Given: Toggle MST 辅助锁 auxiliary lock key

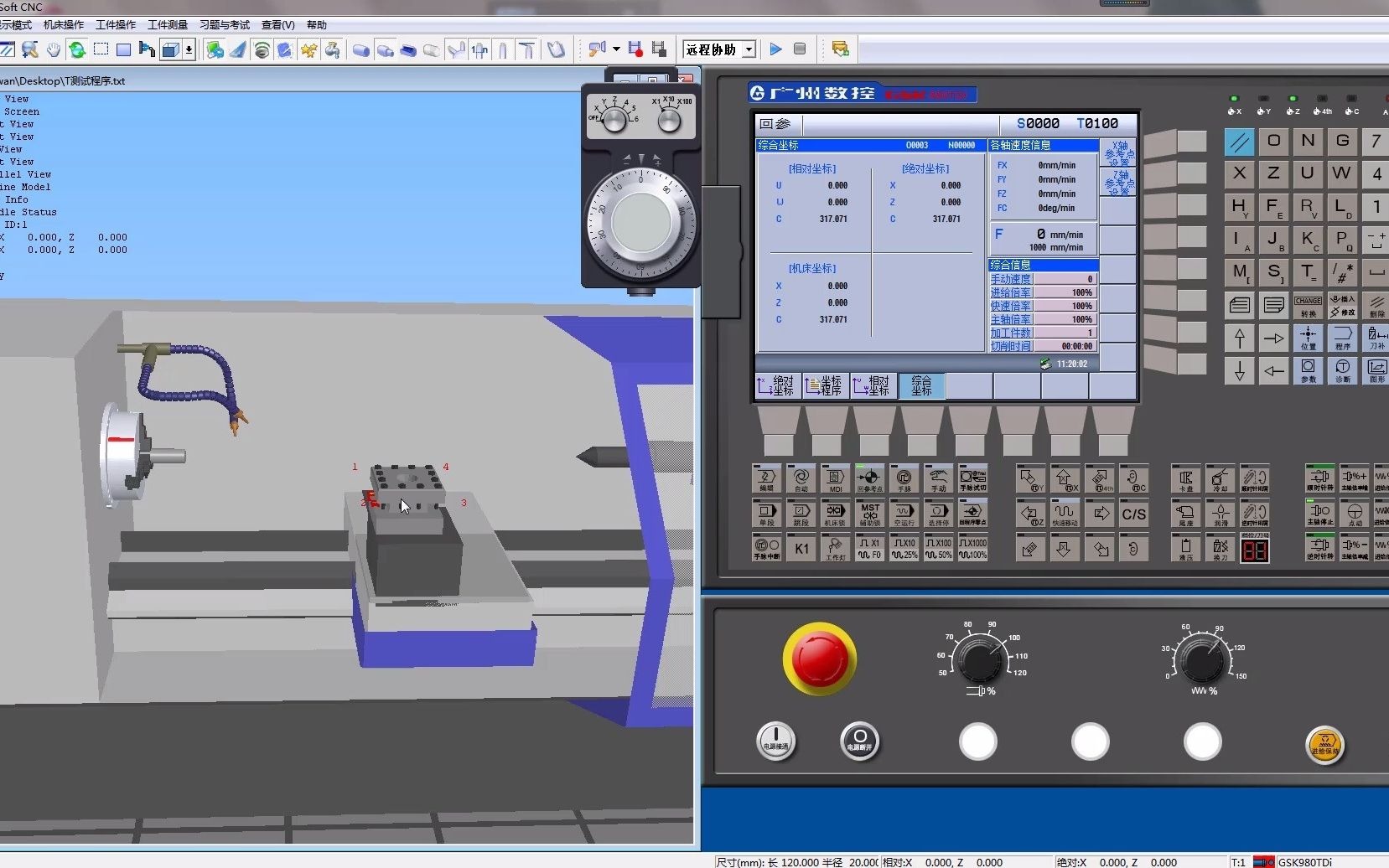Looking at the screenshot, I should click(x=870, y=513).
